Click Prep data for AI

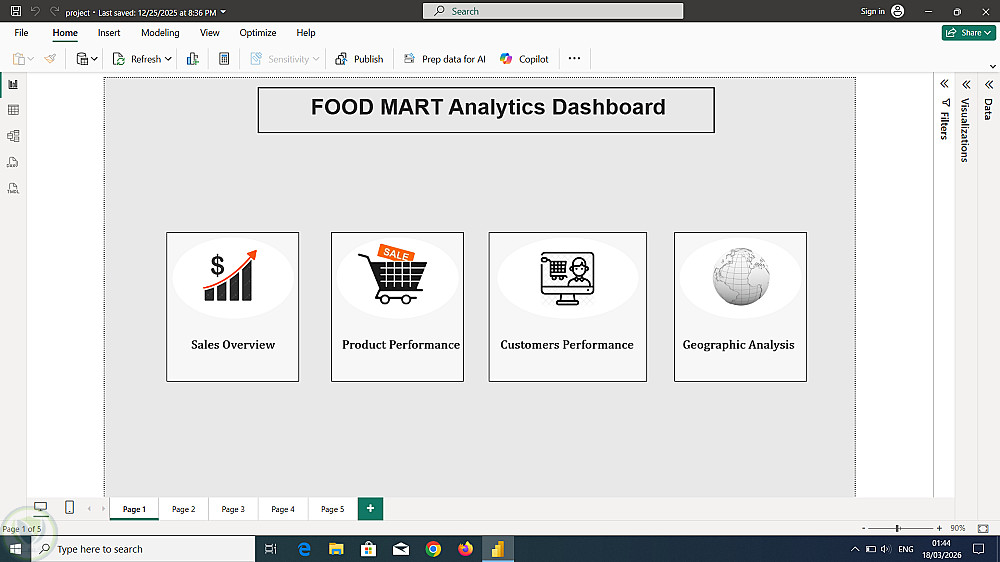pos(445,59)
